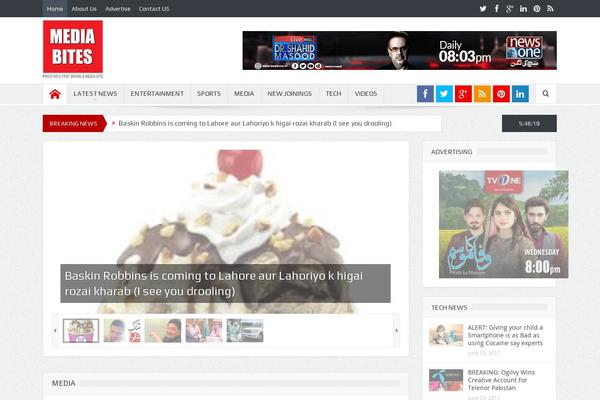Open Sports section
This screenshot has width=600, height=400.
click(x=209, y=94)
